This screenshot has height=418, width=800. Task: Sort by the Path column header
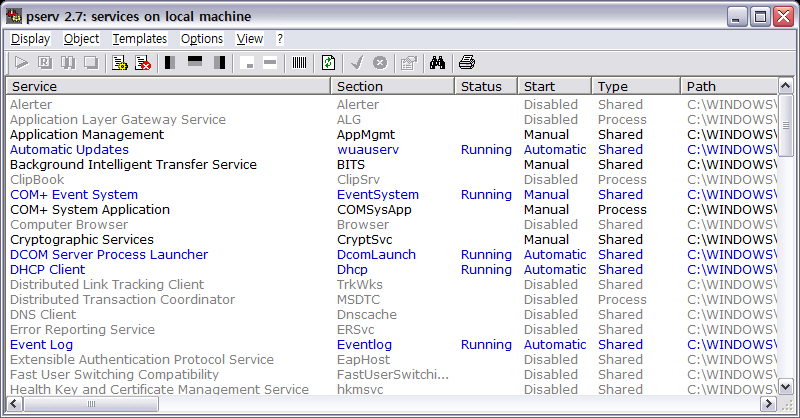point(729,86)
